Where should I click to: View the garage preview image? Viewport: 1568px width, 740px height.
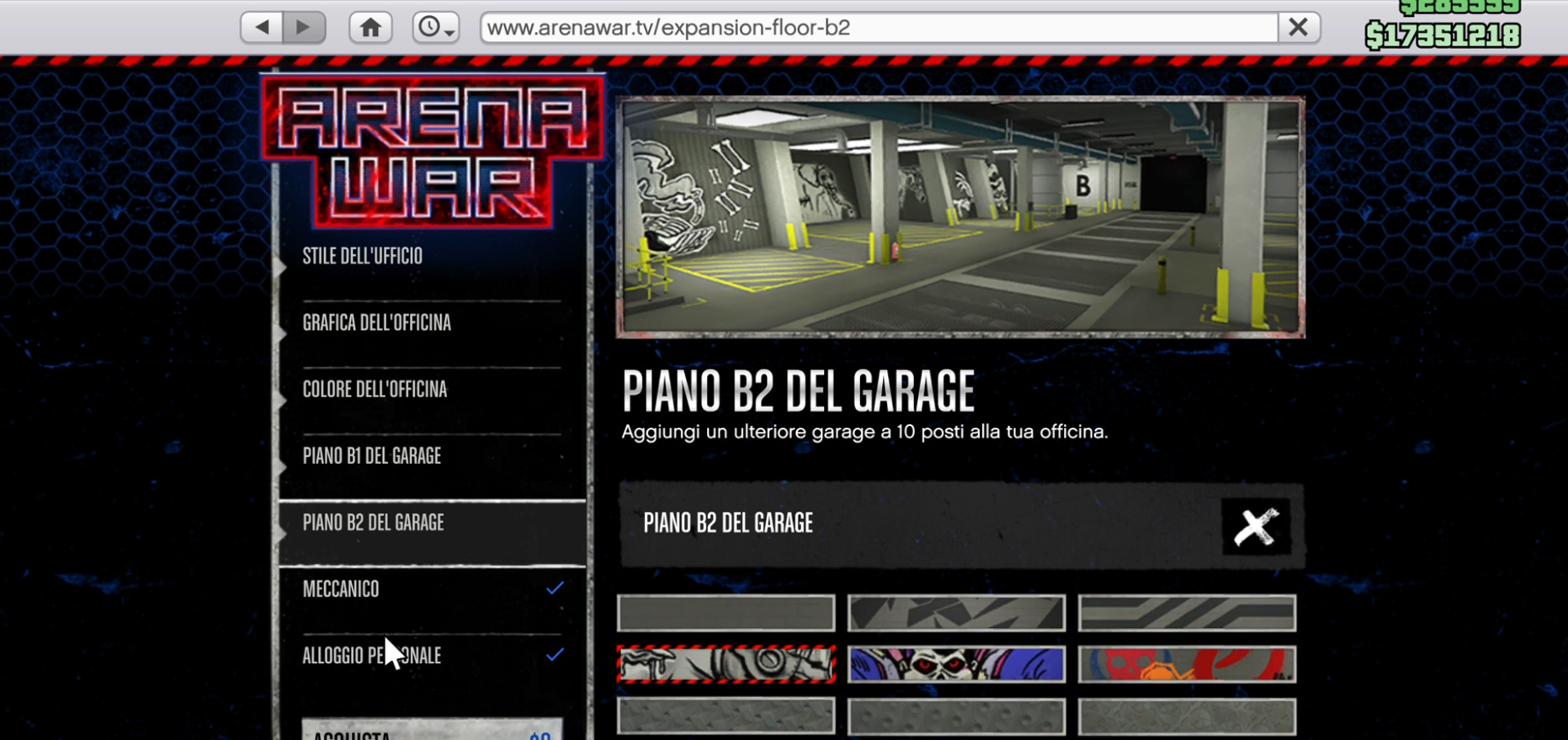coord(960,217)
